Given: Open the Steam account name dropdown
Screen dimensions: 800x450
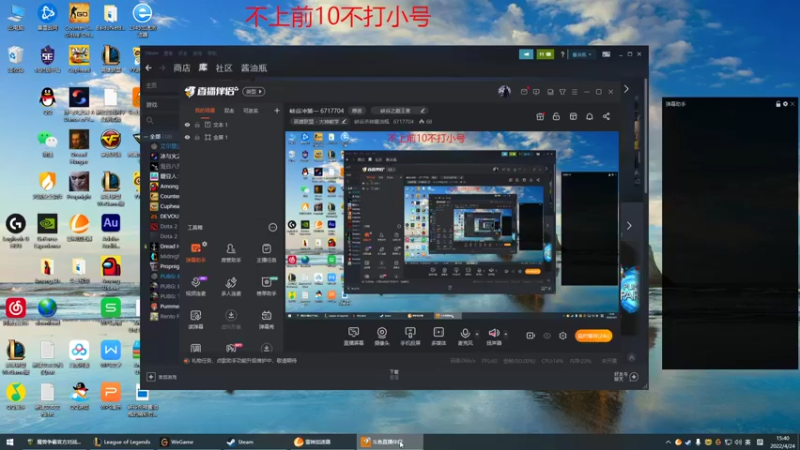Looking at the screenshot, I should click(582, 54).
